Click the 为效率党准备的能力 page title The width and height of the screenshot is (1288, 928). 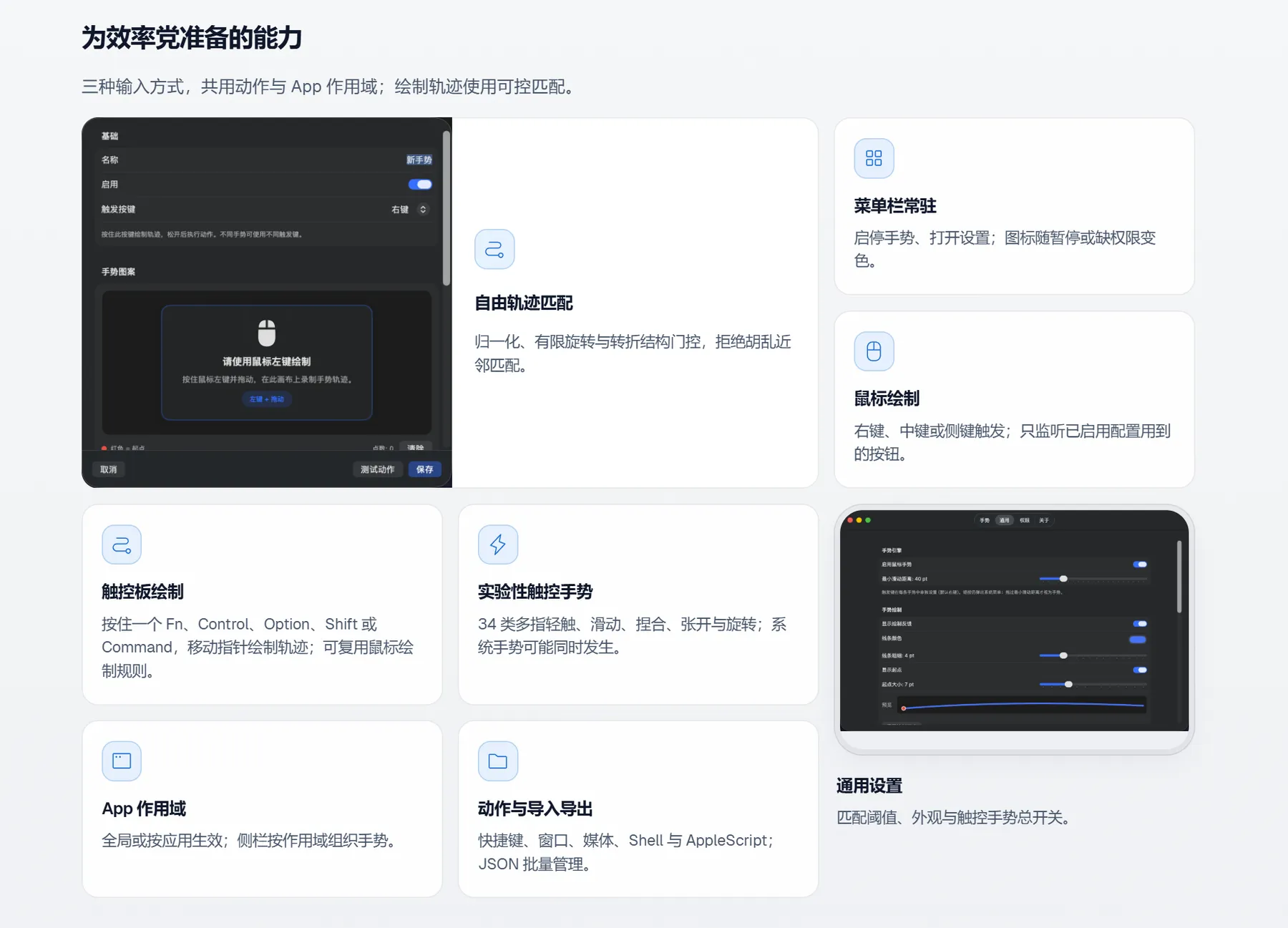tap(192, 39)
